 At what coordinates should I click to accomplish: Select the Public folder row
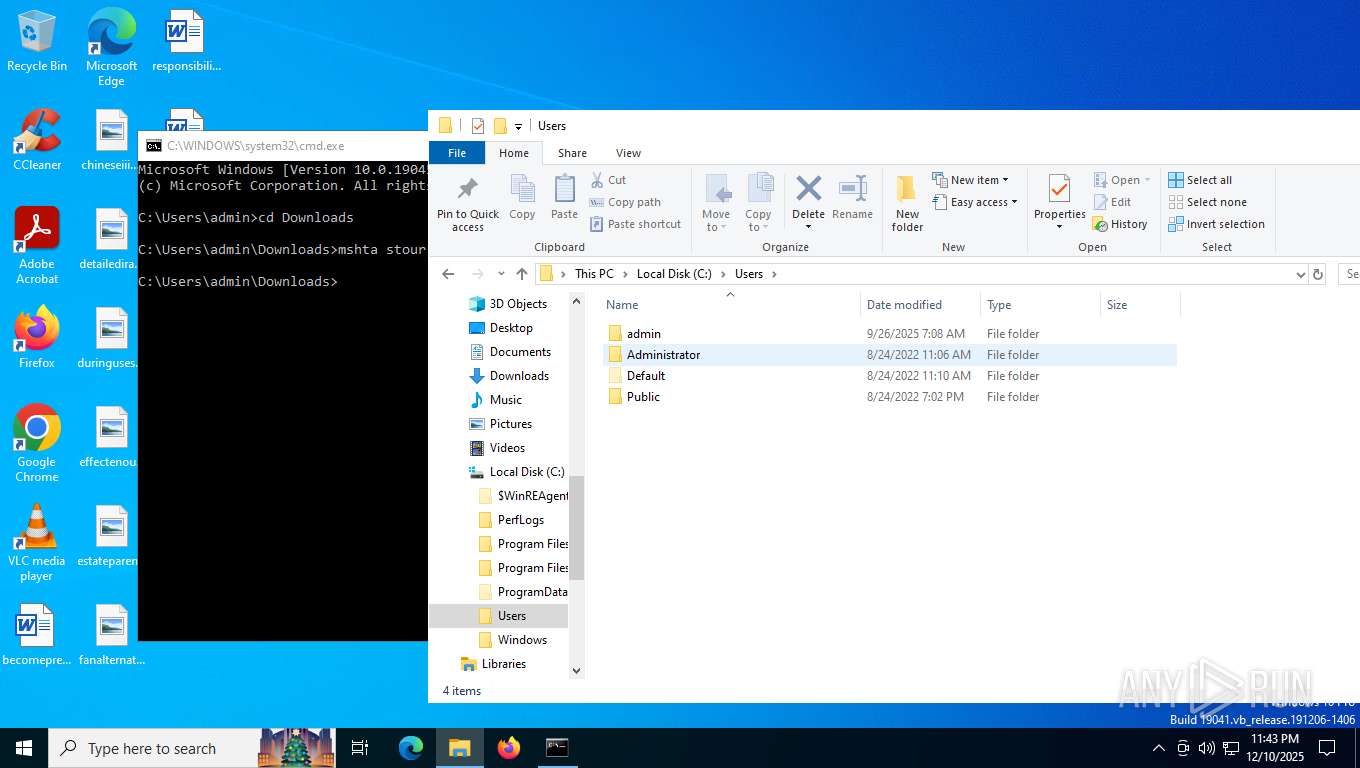point(890,397)
